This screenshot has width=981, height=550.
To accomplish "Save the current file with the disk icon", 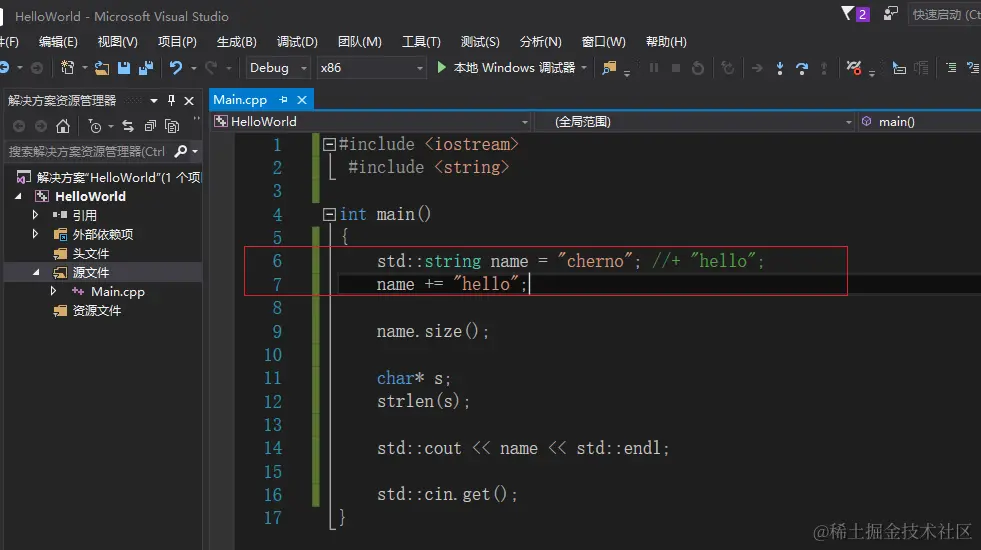I will (124, 68).
